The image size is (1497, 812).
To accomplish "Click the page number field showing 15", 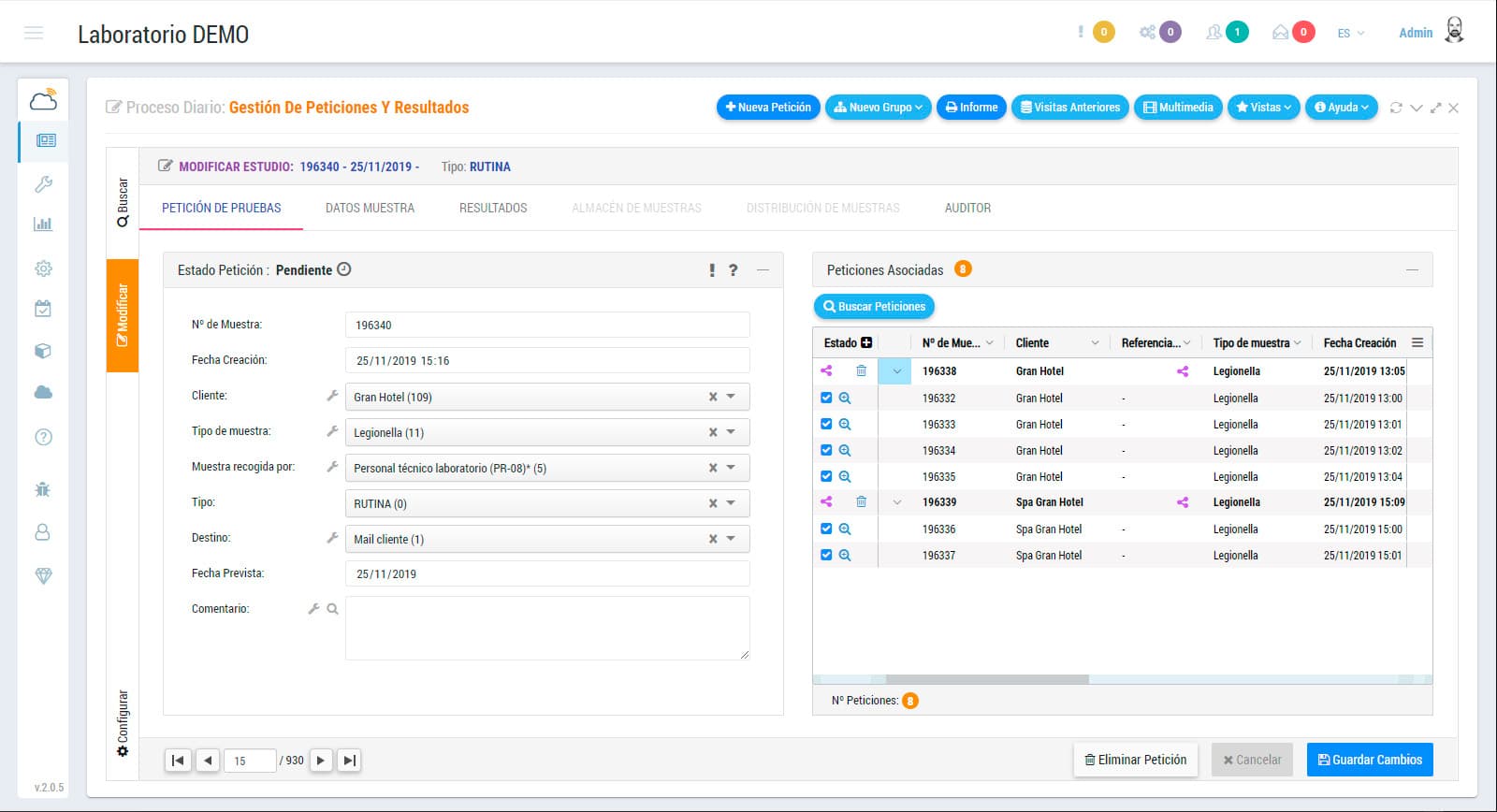I will point(250,761).
